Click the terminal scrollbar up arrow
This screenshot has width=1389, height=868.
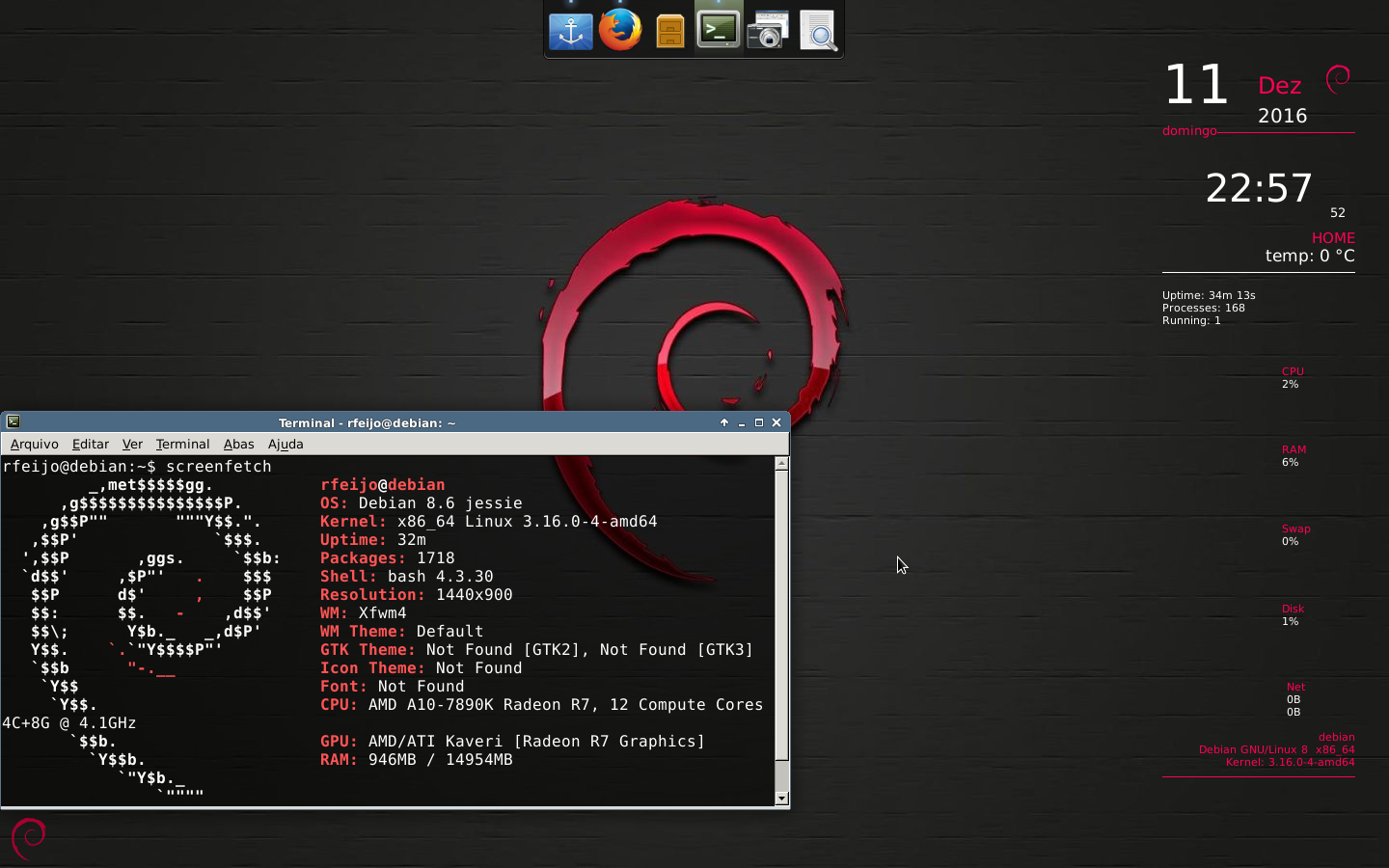(x=782, y=463)
